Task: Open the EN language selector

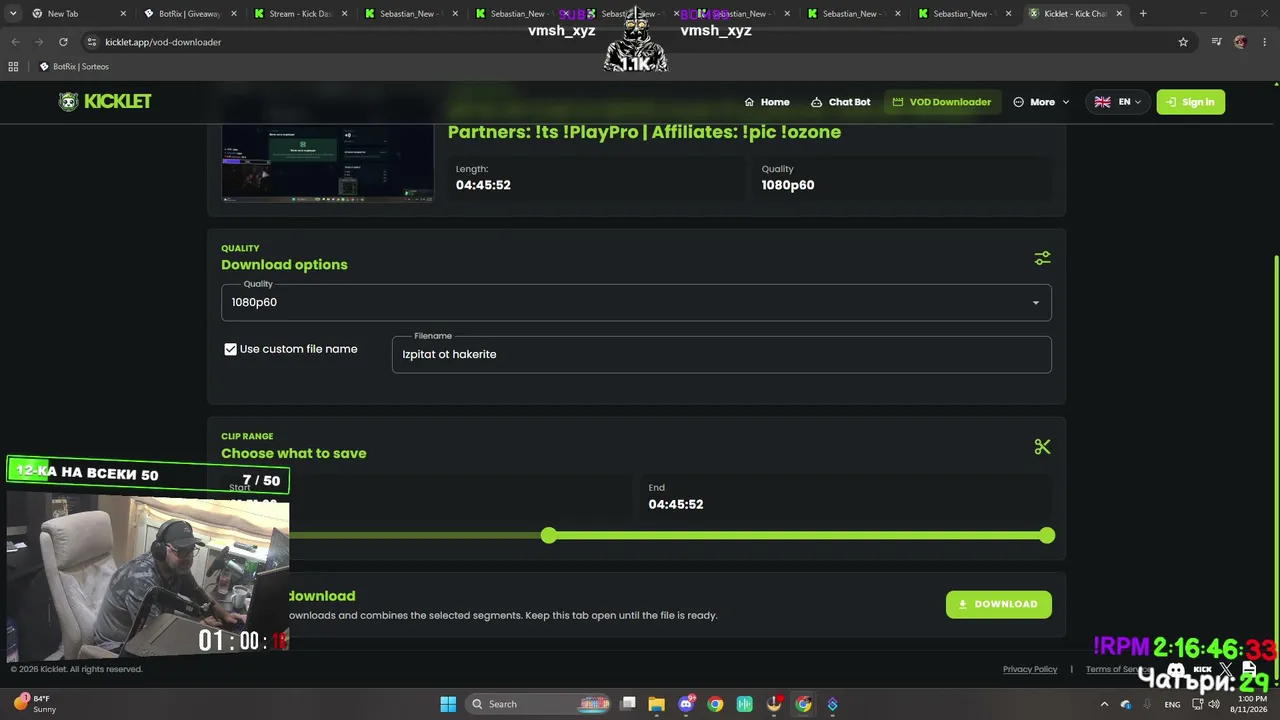Action: click(1118, 102)
